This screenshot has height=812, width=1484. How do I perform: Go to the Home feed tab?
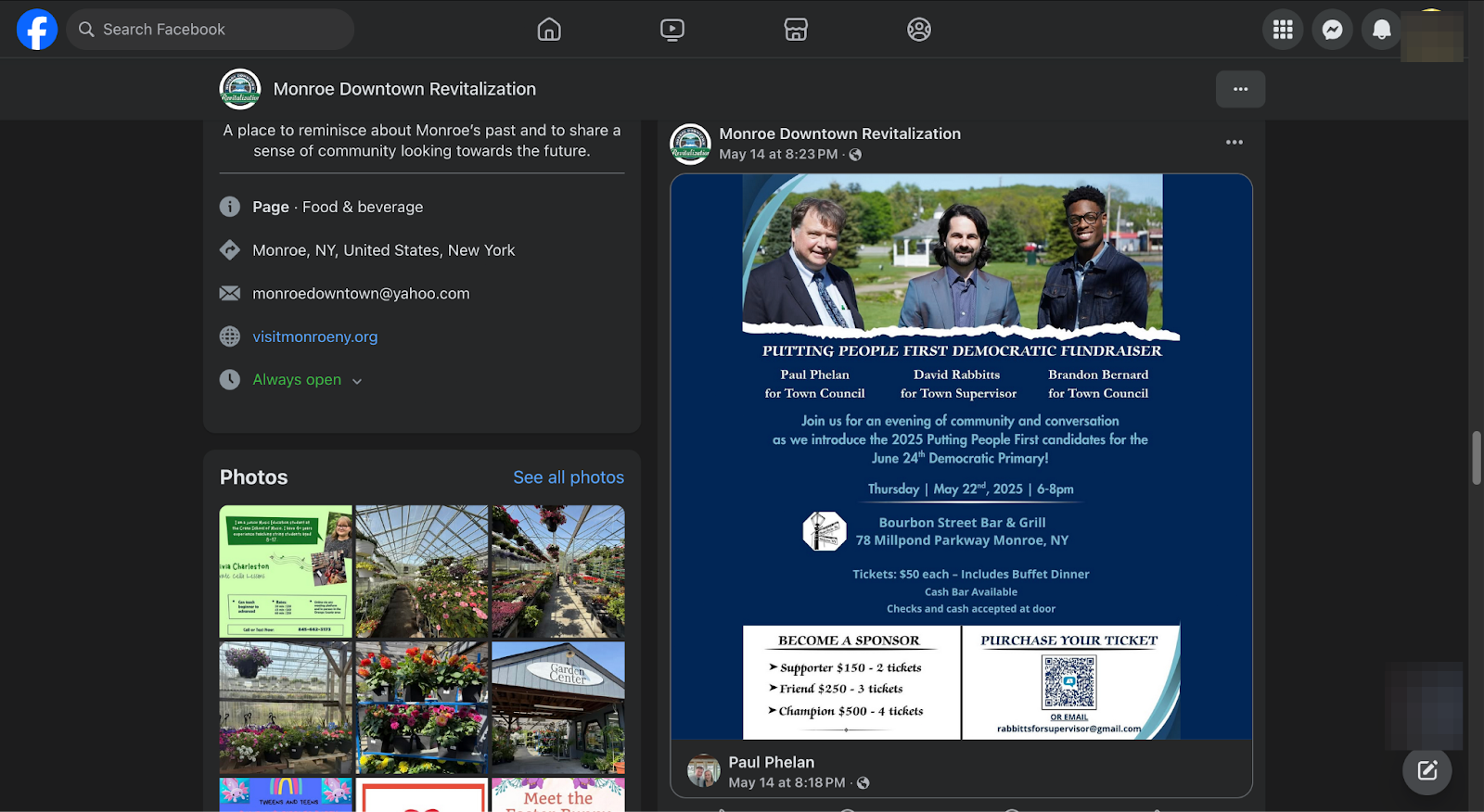[x=549, y=30]
